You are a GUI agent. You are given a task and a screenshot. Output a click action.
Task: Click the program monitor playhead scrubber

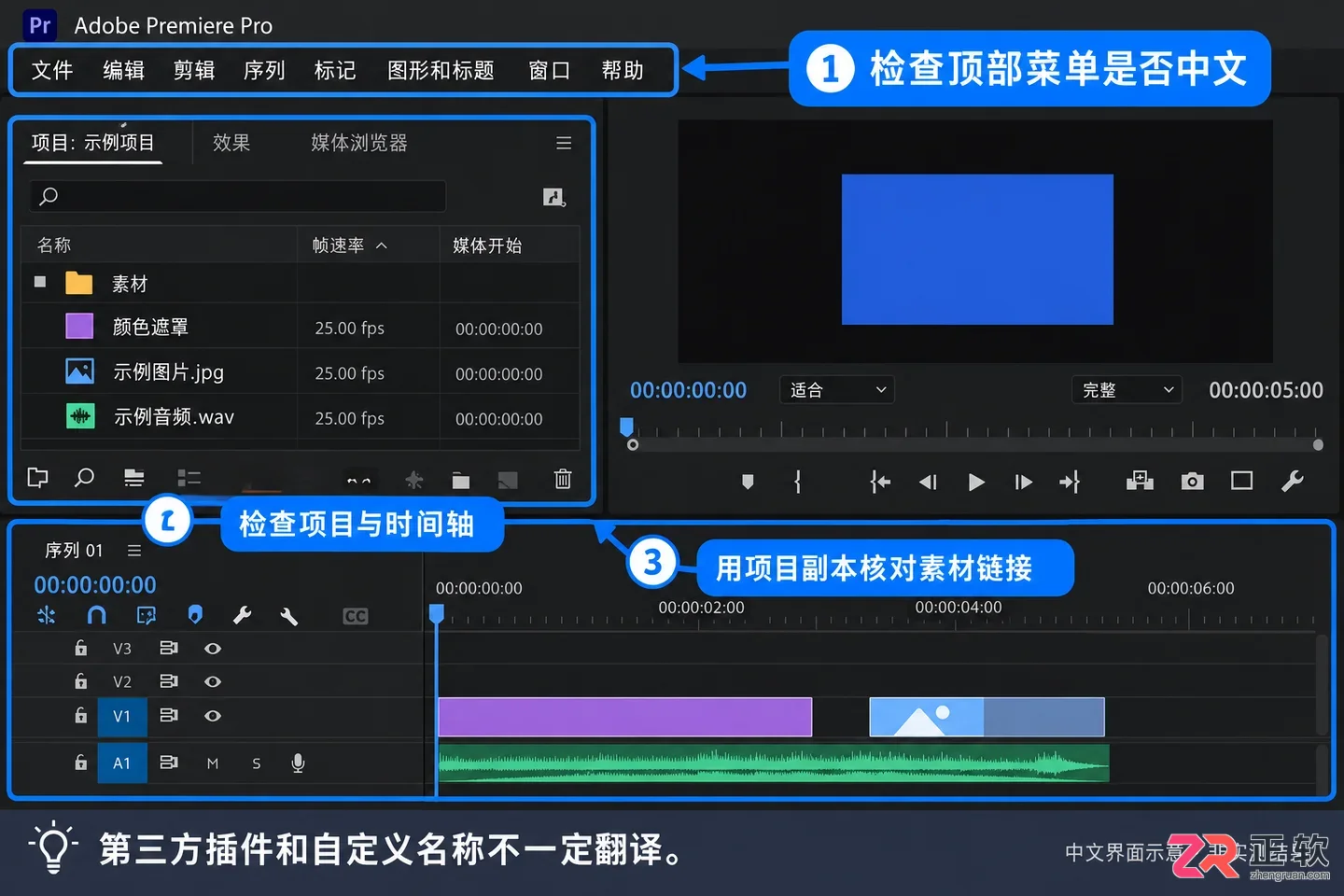pos(627,427)
